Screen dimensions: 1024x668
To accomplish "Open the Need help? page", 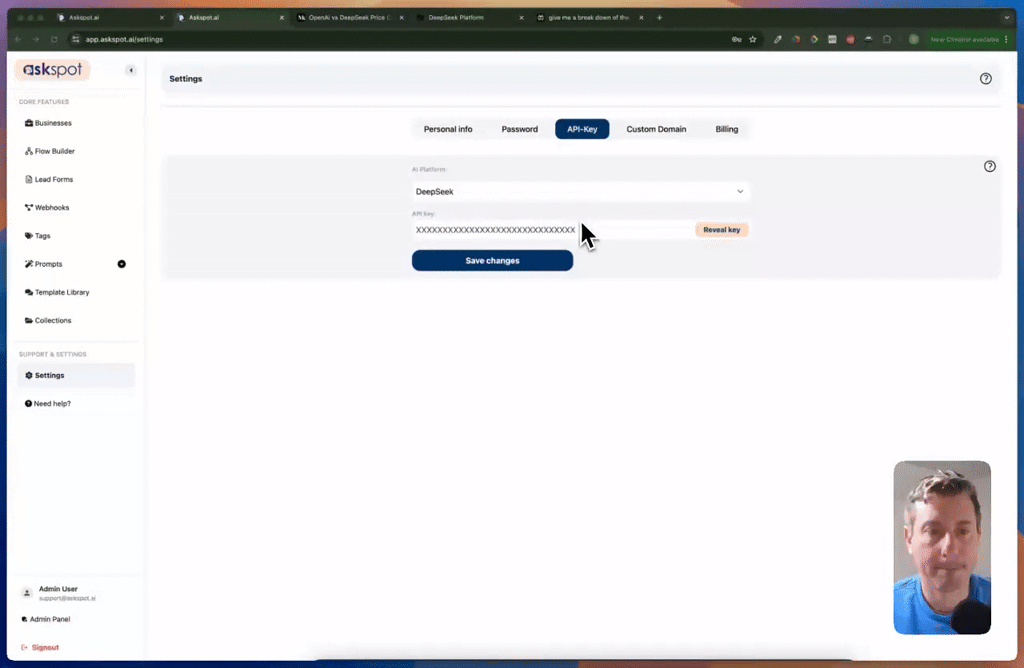I will [x=48, y=404].
